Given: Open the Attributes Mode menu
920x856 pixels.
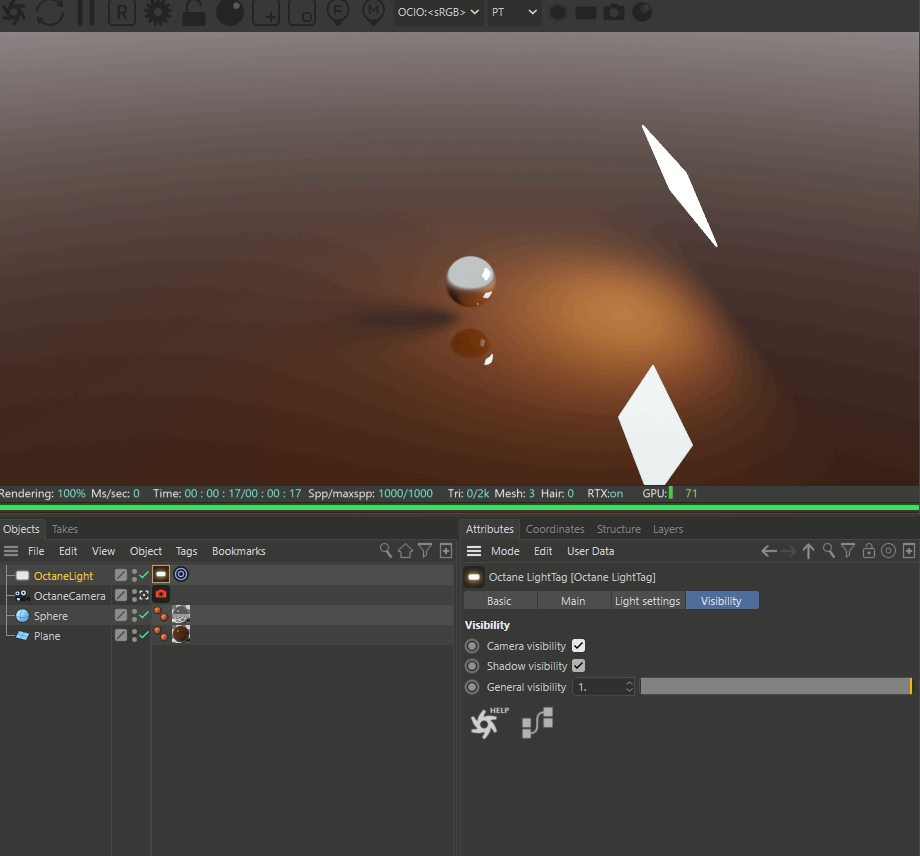Looking at the screenshot, I should 505,551.
